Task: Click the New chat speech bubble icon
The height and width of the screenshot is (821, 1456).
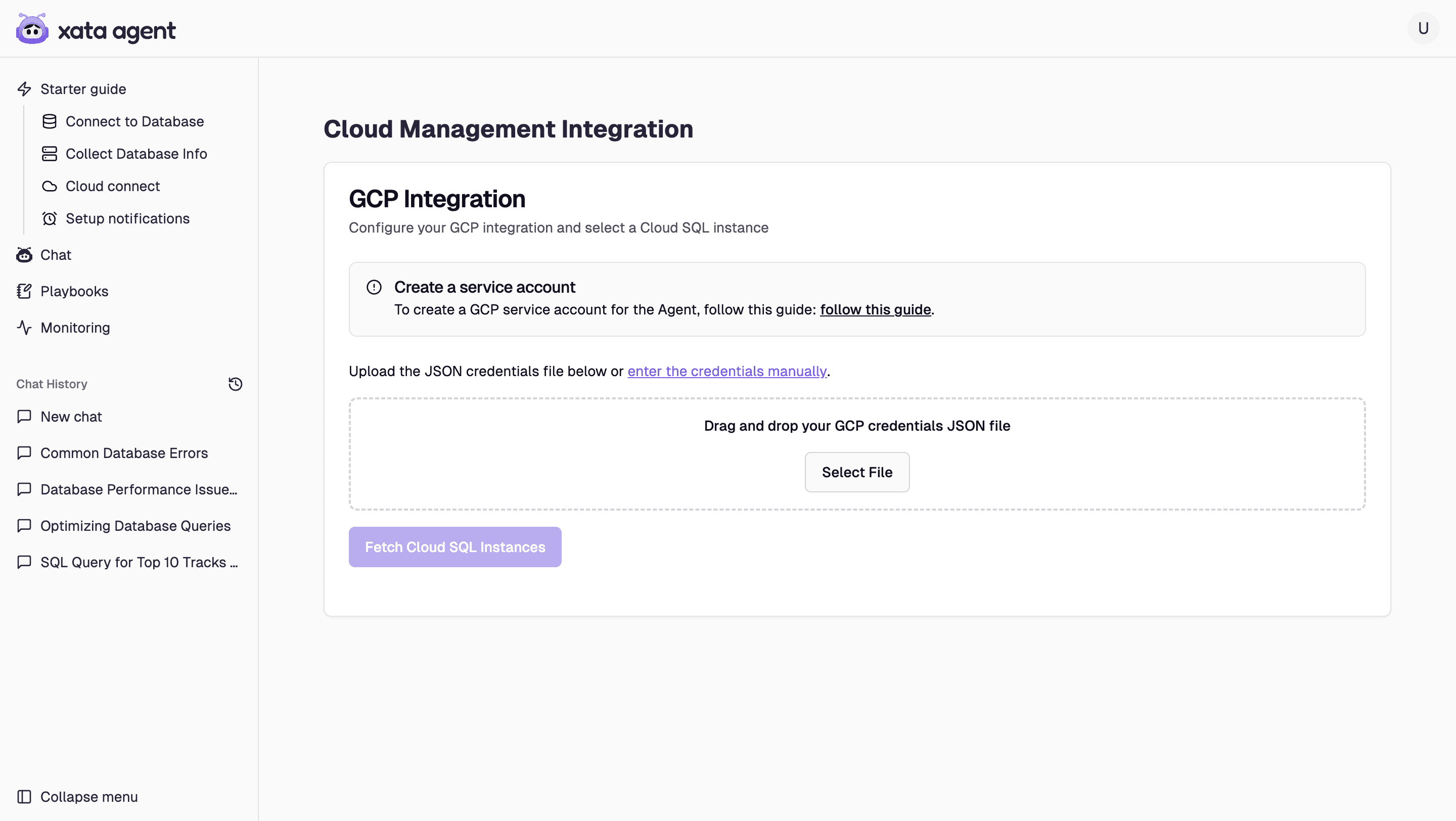Action: 23,417
